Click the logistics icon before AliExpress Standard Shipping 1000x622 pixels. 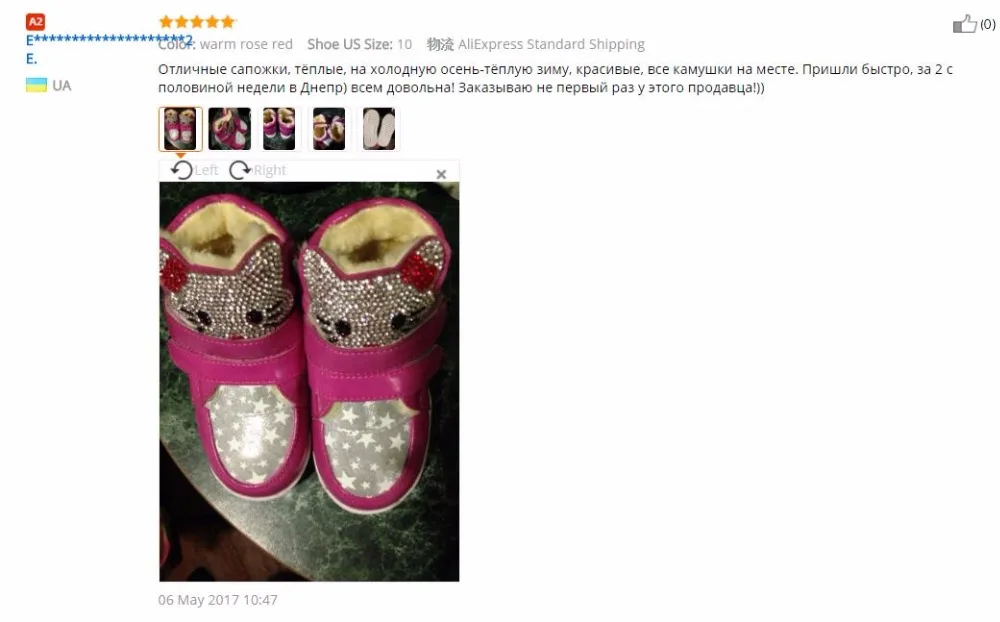(440, 44)
